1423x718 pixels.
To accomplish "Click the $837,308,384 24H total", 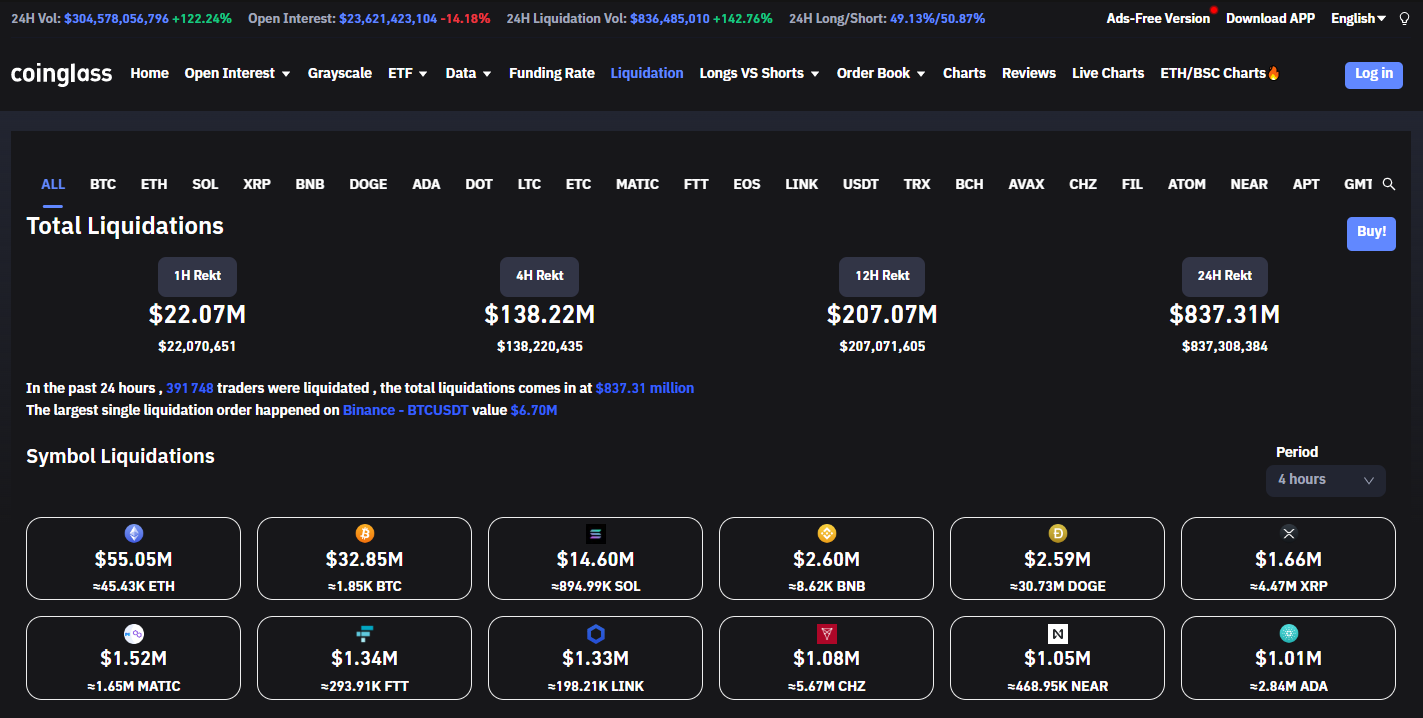I will point(1225,347).
